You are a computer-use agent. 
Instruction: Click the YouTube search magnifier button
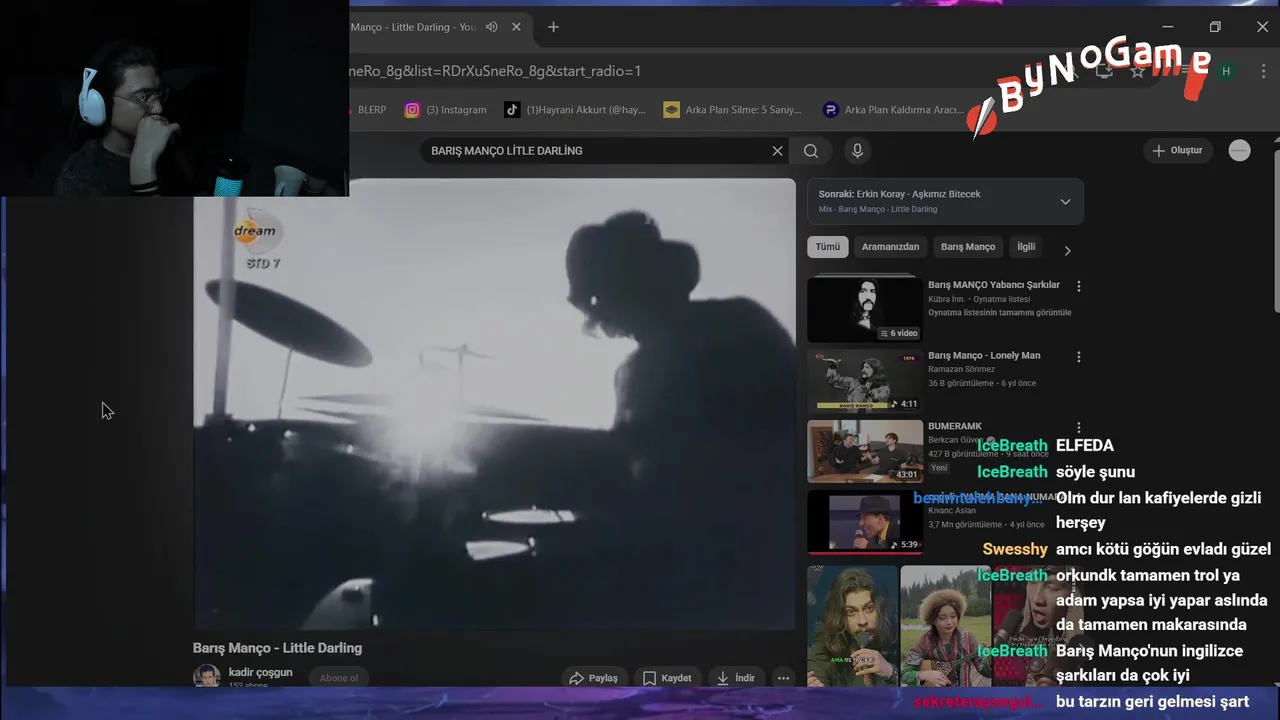click(811, 151)
